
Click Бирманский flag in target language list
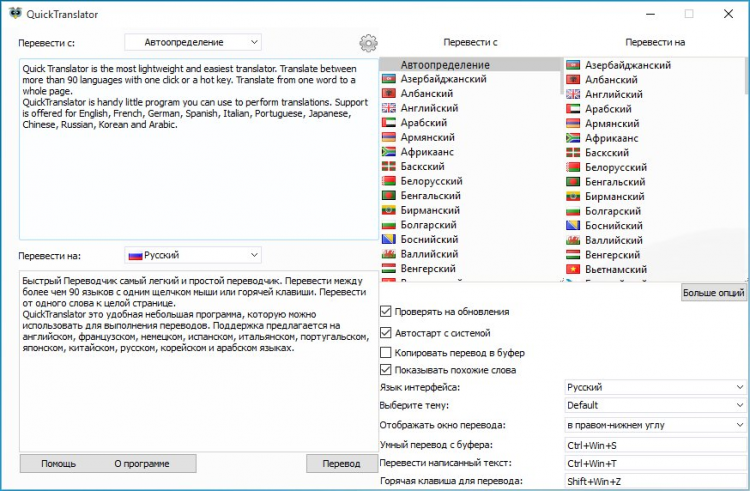[573, 197]
